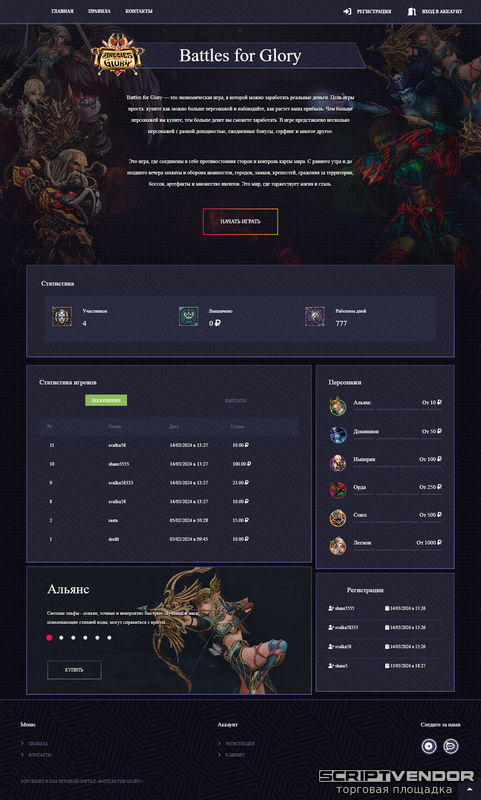The image size is (481, 800).
Task: Click the back-to-top arrow in corner
Action: (470, 789)
